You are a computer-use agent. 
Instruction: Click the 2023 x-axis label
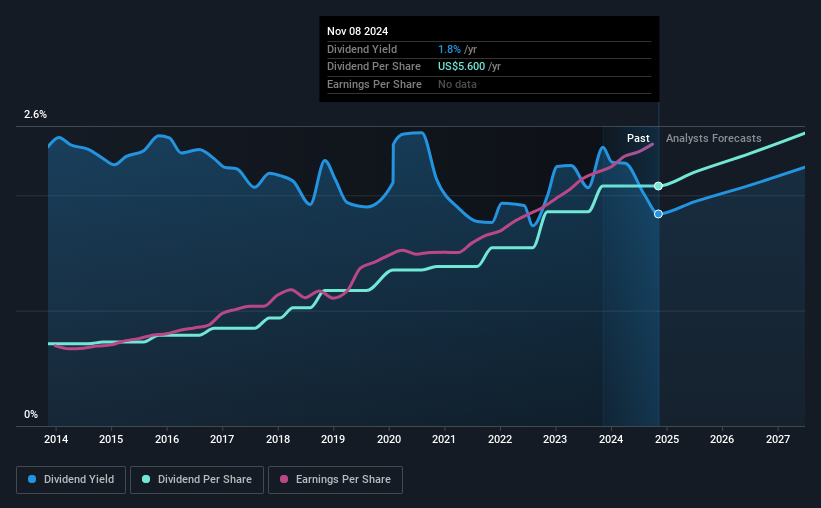555,439
